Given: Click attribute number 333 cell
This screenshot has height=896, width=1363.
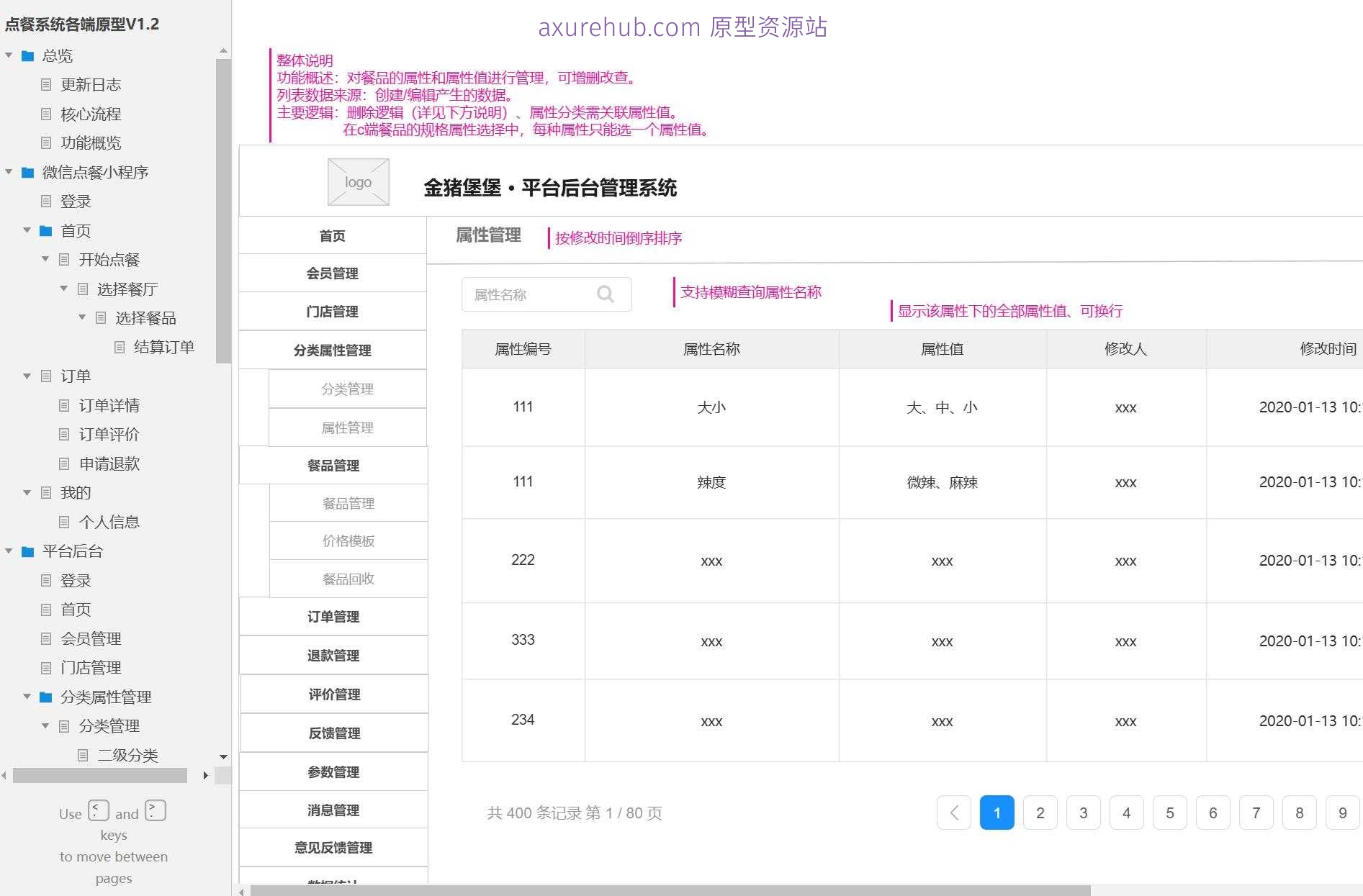Looking at the screenshot, I should pos(523,640).
